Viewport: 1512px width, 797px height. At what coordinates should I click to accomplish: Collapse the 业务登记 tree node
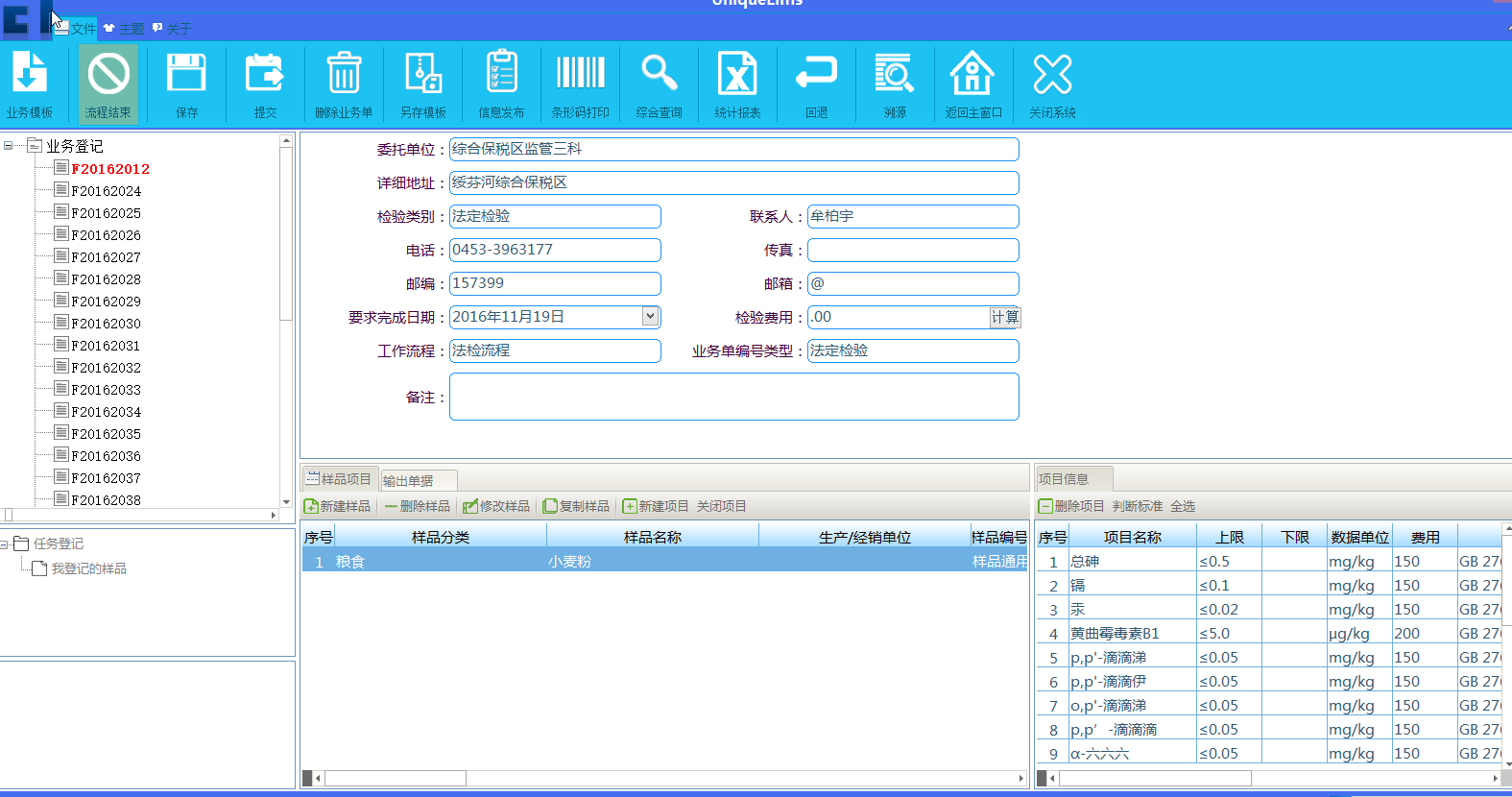(9, 146)
